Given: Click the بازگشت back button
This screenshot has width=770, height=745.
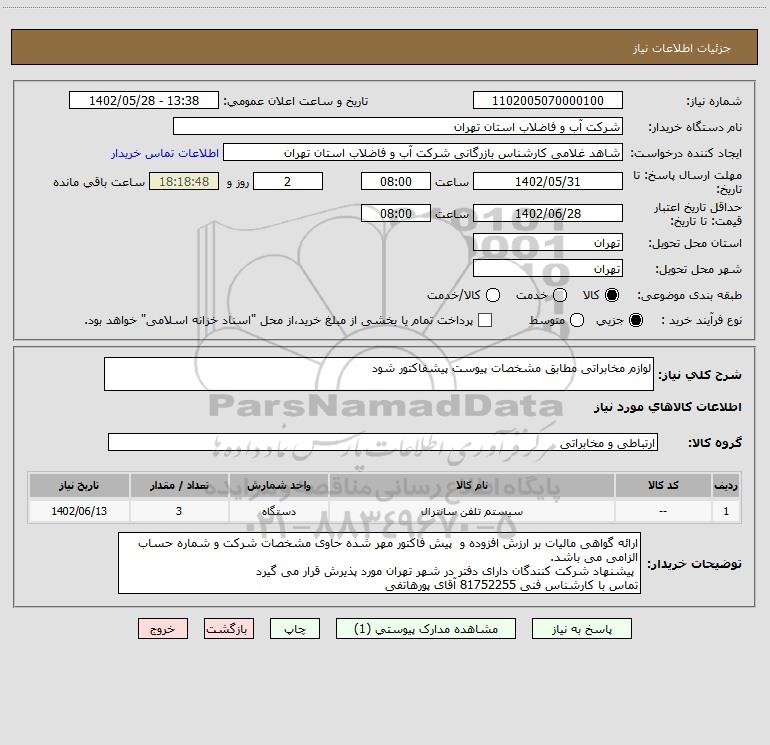Looking at the screenshot, I should click(x=229, y=629).
